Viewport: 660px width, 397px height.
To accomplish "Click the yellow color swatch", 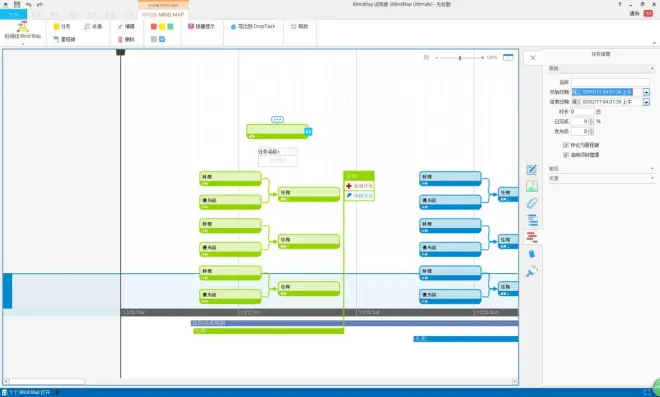I will point(162,27).
